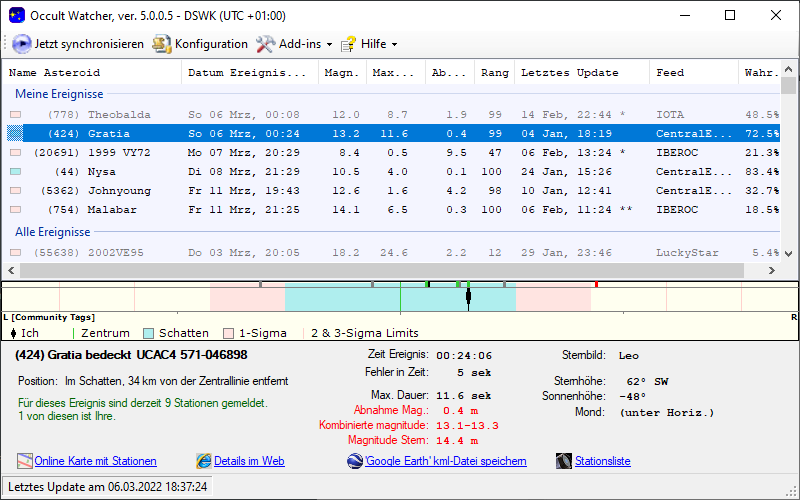
Task: Toggle the tag box for Nysa row
Action: click(x=15, y=172)
